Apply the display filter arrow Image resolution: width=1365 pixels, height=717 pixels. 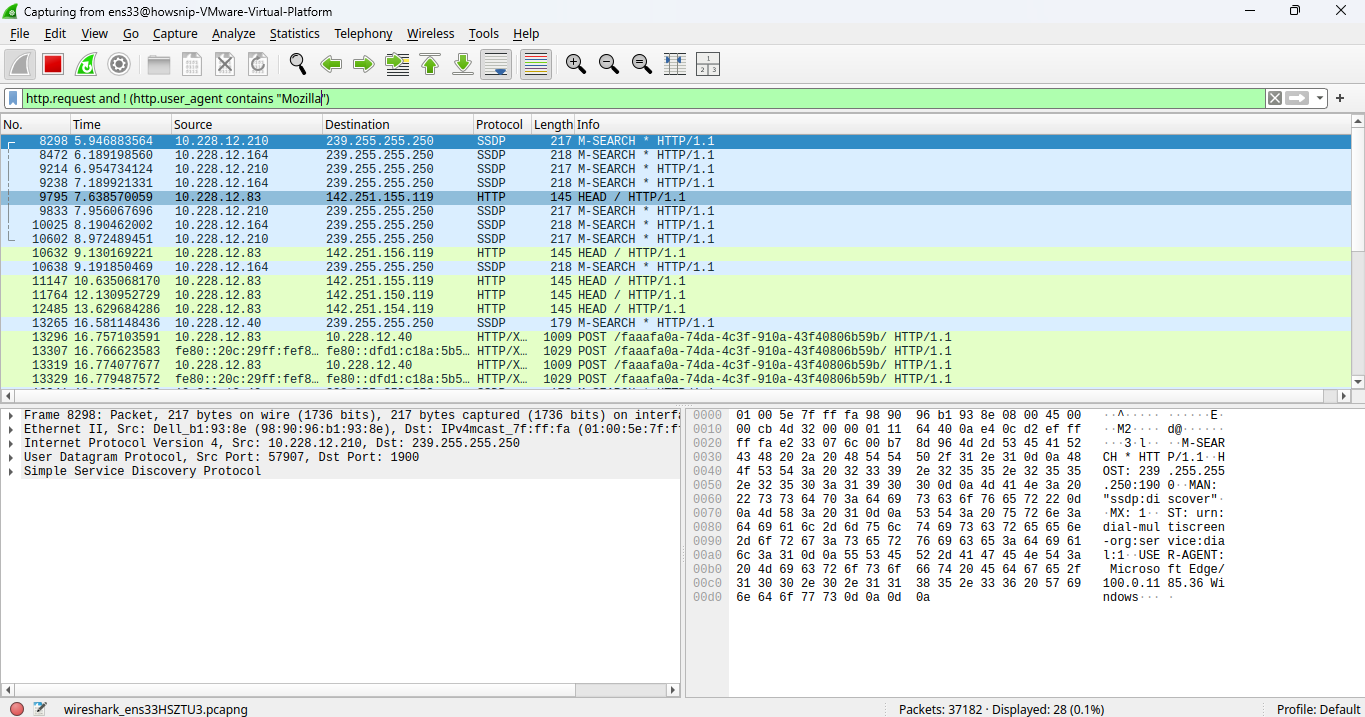(x=1298, y=98)
